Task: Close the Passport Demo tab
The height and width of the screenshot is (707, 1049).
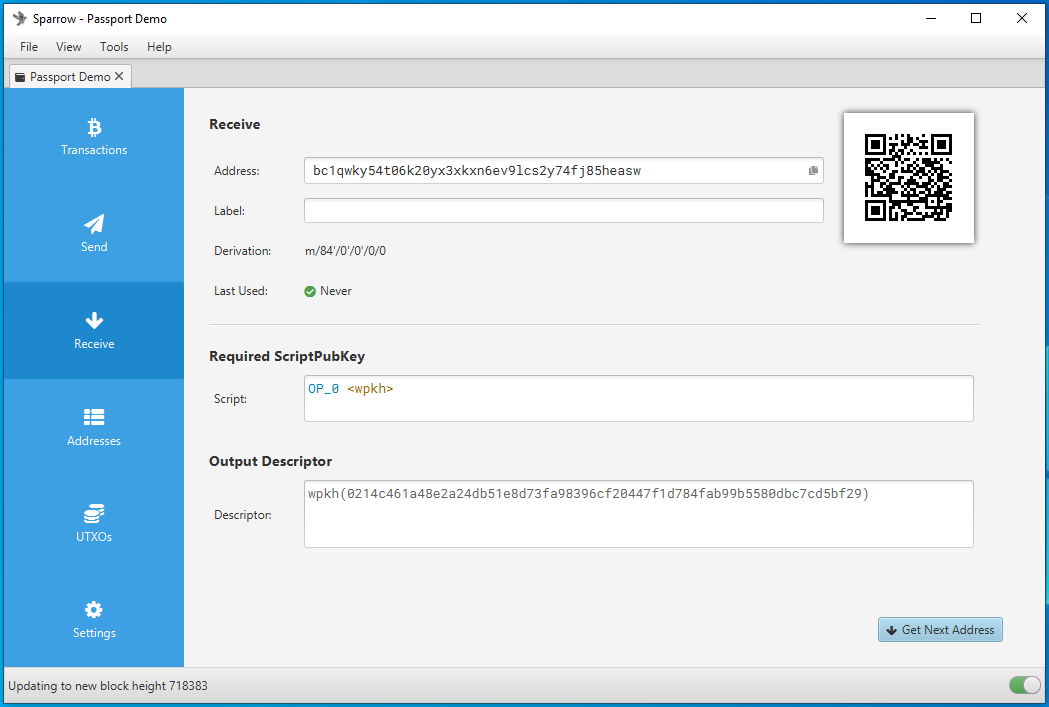Action: 119,76
